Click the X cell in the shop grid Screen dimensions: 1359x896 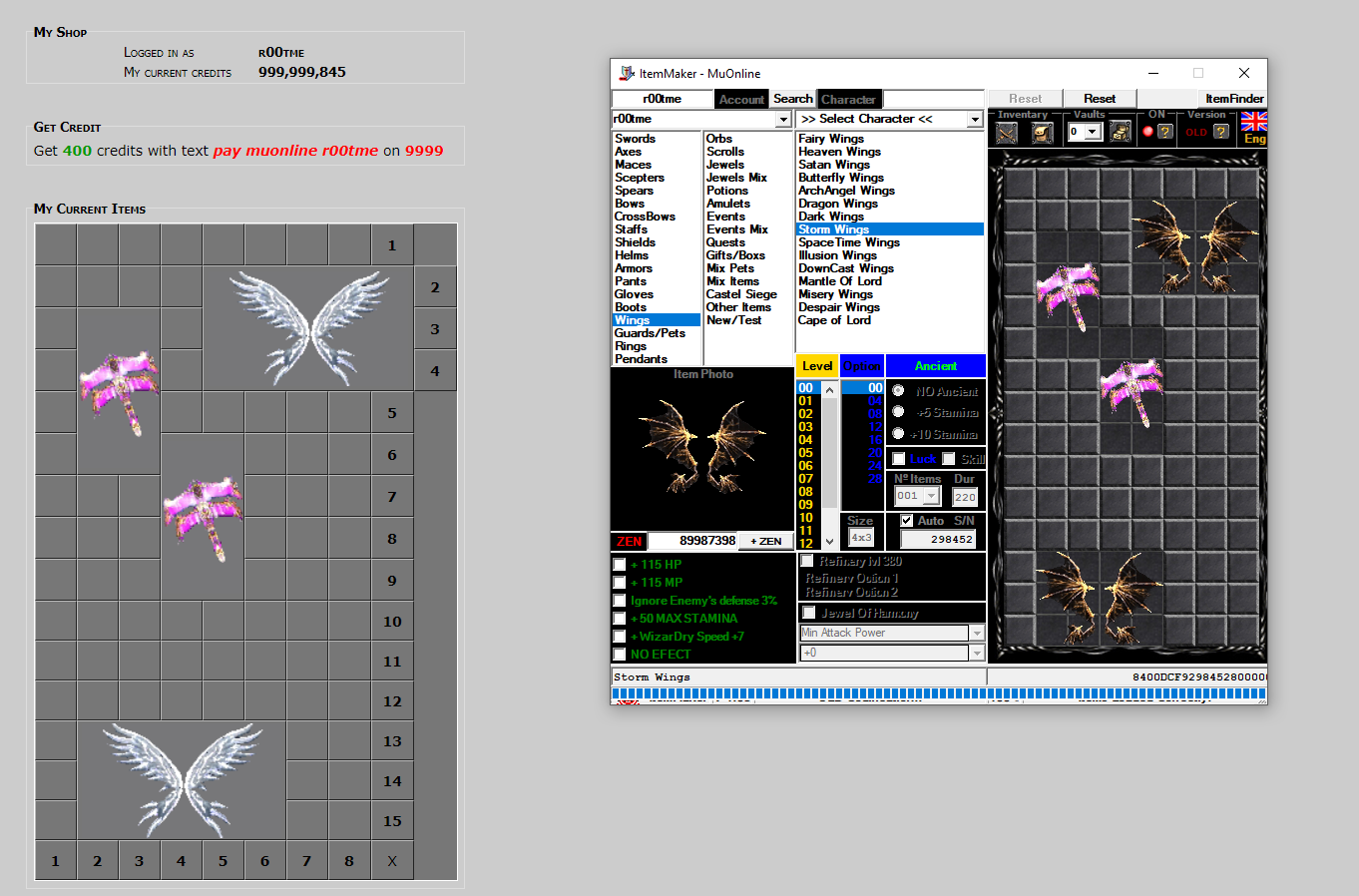tap(392, 861)
